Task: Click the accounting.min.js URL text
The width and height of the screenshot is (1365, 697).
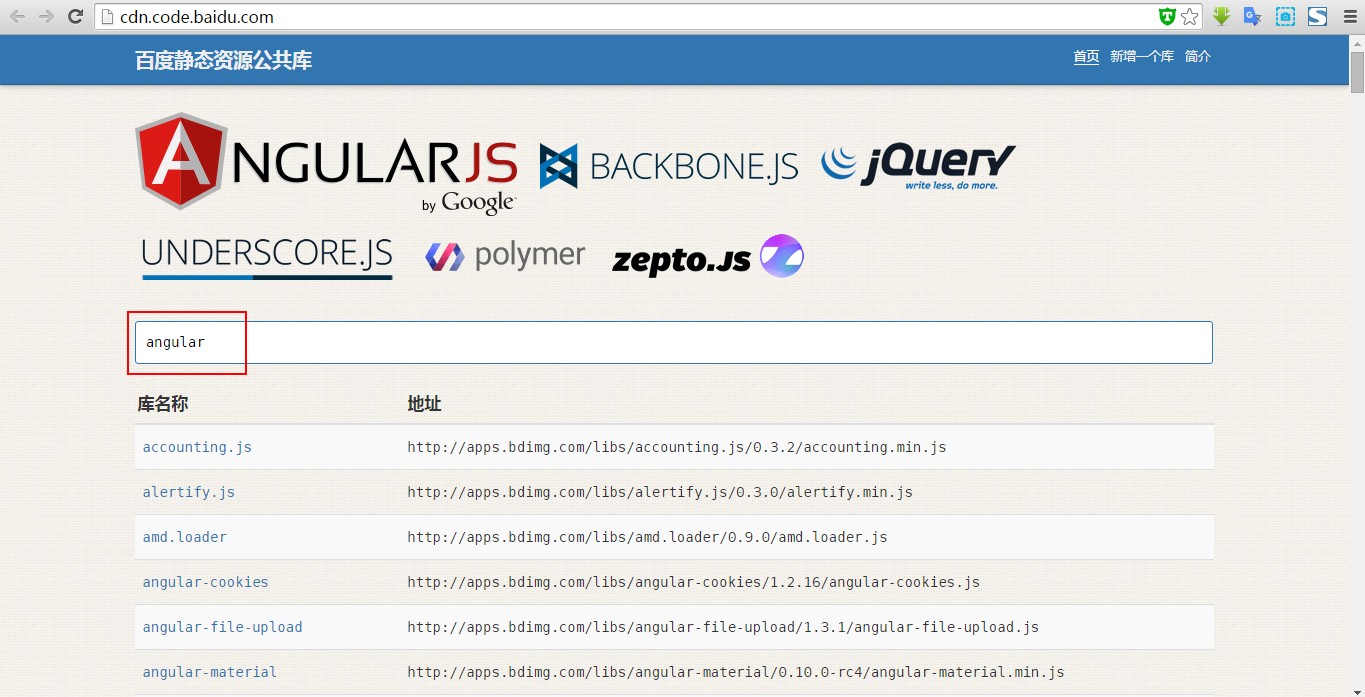Action: 677,447
